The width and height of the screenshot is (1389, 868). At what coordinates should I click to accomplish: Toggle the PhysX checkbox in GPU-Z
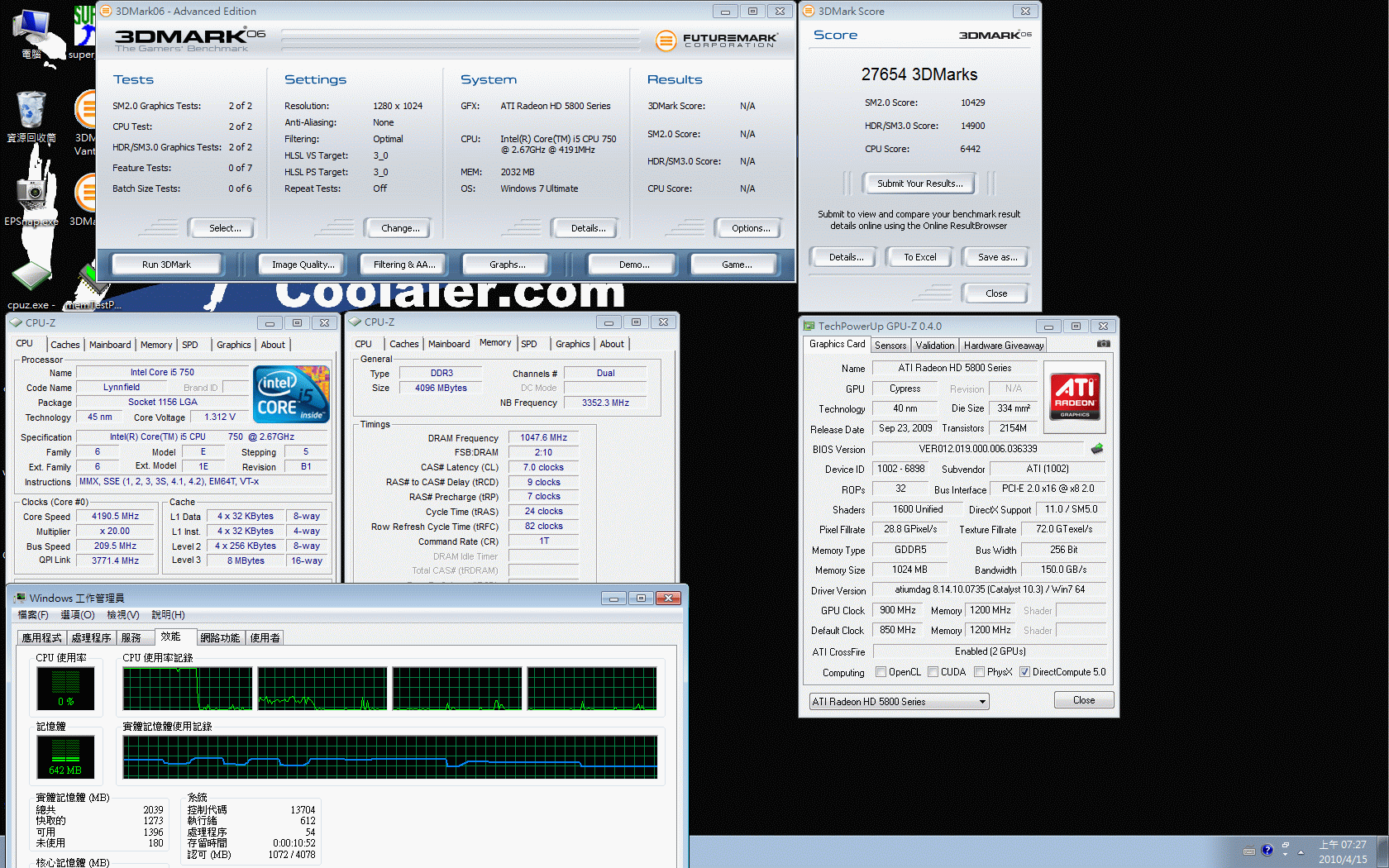[979, 672]
